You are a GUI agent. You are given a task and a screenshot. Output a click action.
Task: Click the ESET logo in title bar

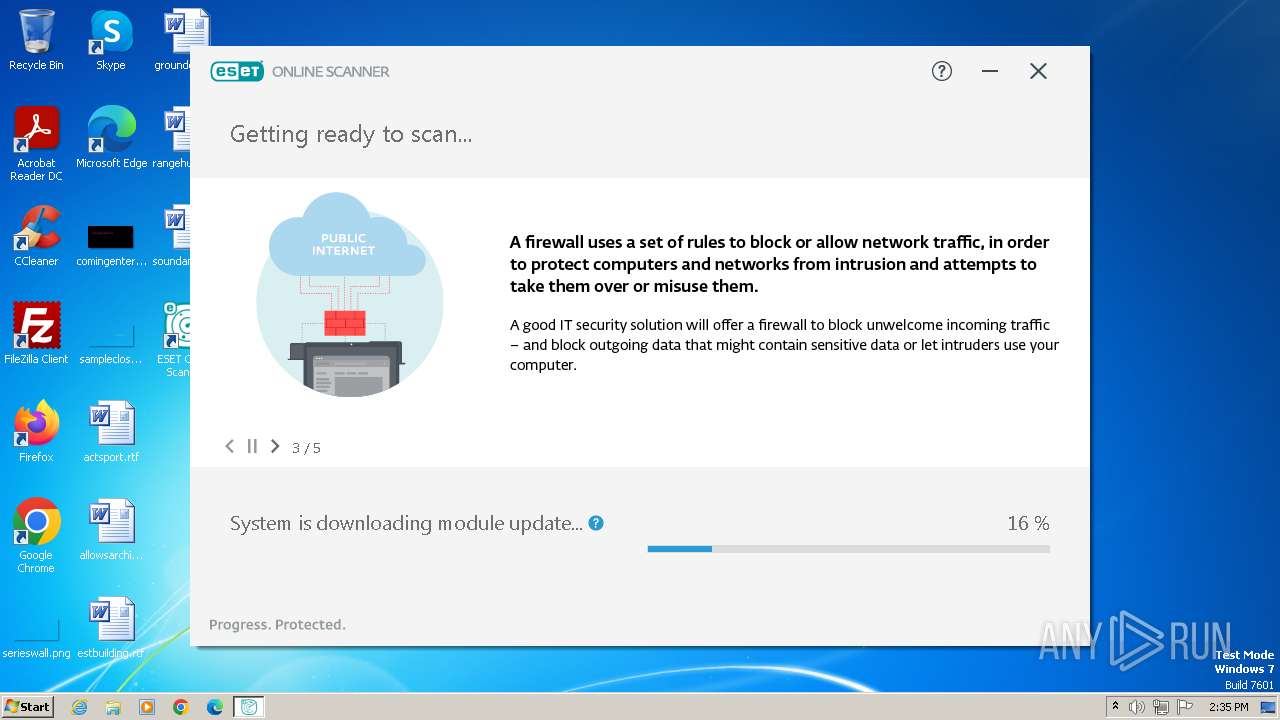[x=237, y=71]
